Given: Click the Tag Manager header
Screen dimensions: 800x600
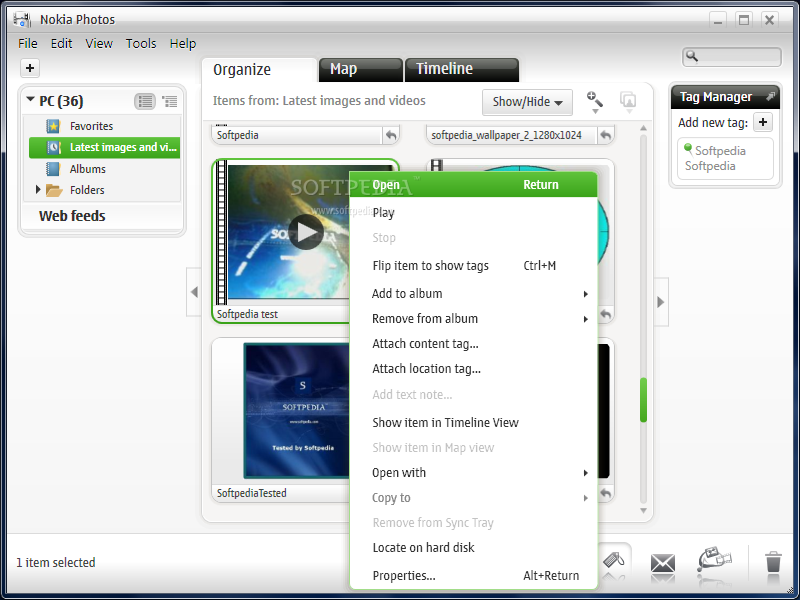Looking at the screenshot, I should click(725, 96).
